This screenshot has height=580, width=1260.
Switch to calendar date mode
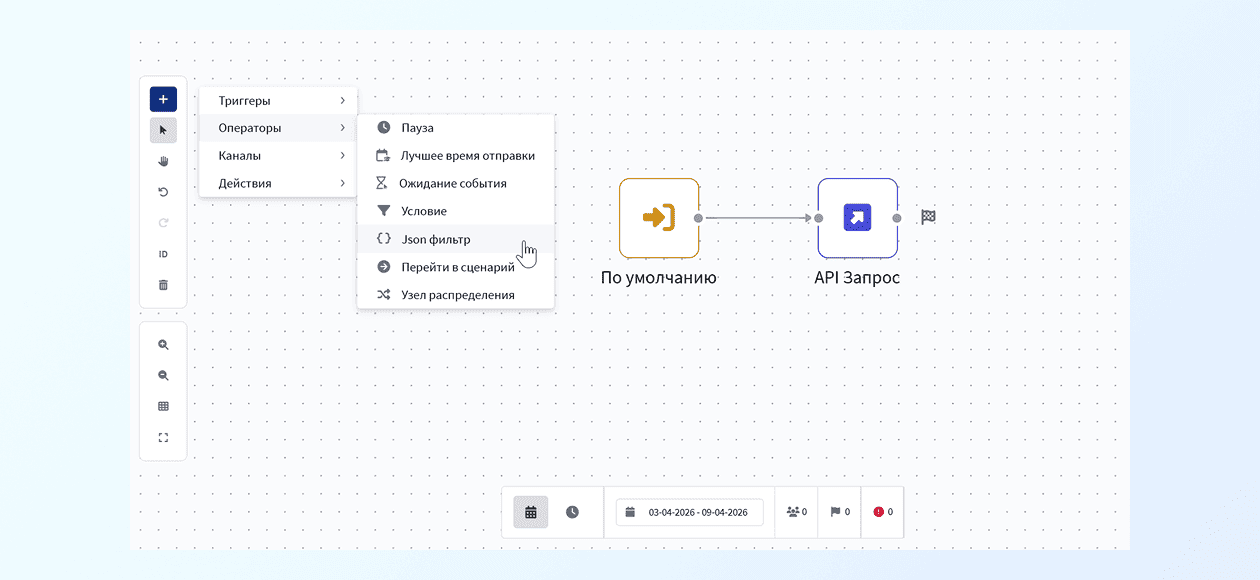pyautogui.click(x=531, y=512)
